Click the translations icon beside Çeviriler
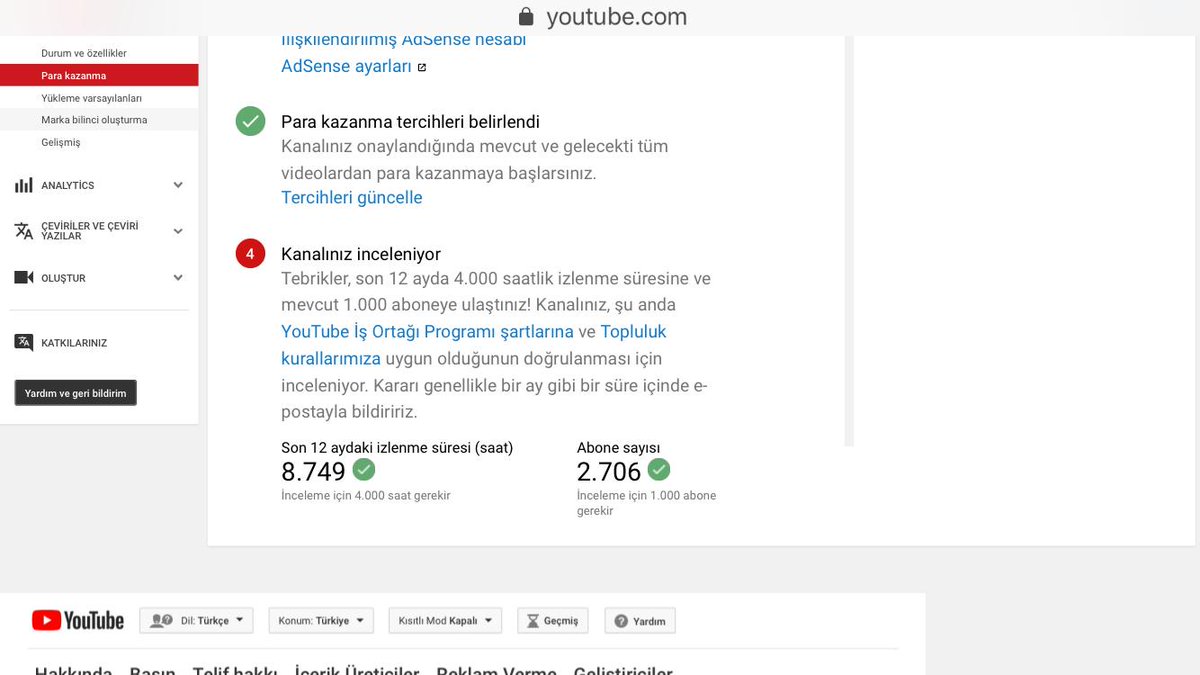 click(23, 231)
